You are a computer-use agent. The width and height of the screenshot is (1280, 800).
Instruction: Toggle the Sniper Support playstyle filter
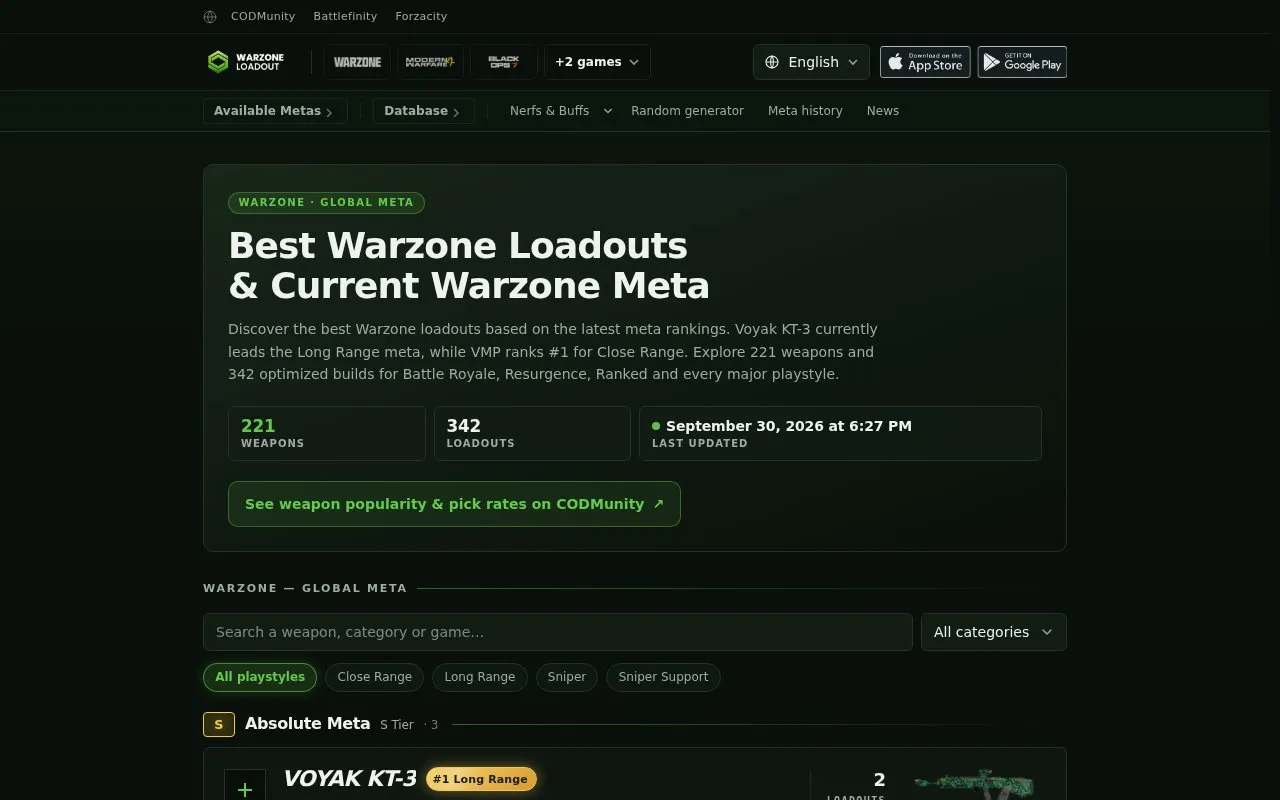pos(663,677)
